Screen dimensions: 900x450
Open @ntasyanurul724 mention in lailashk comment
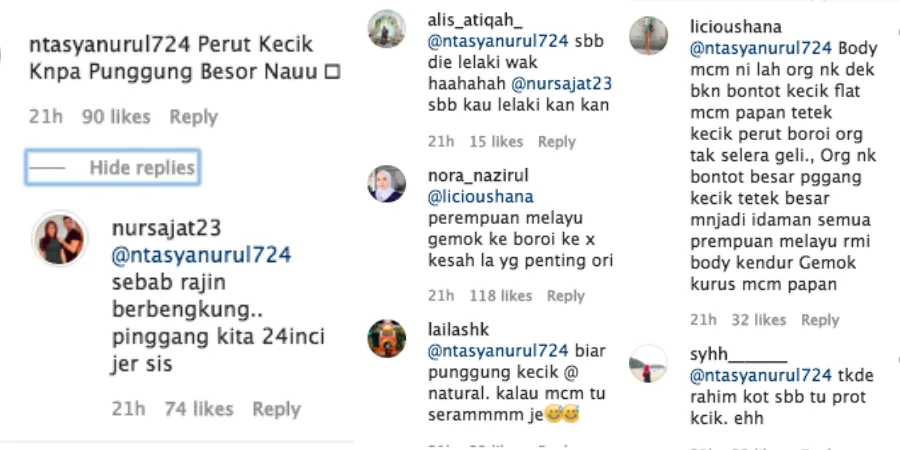point(498,351)
